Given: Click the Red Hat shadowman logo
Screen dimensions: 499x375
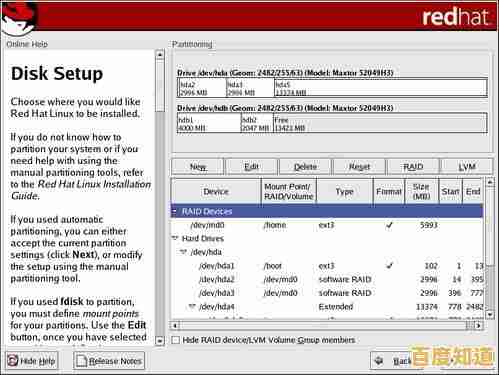Looking at the screenshot, I should click(19, 18).
